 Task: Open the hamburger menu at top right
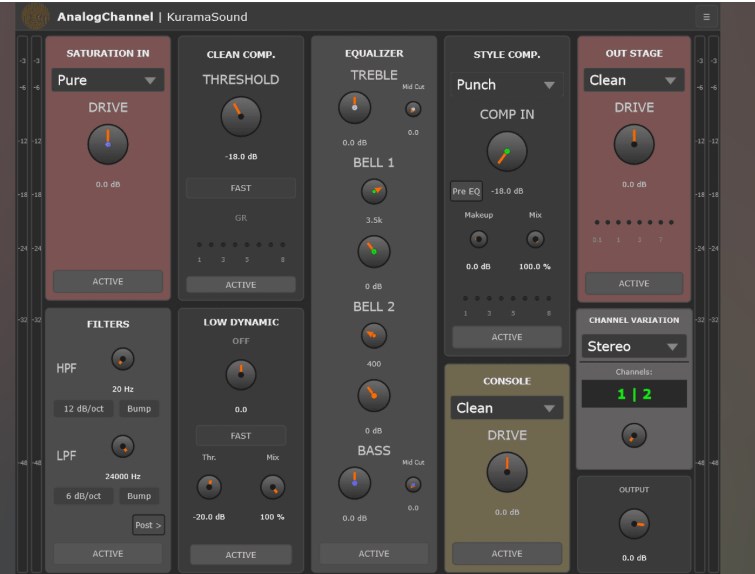coord(706,17)
